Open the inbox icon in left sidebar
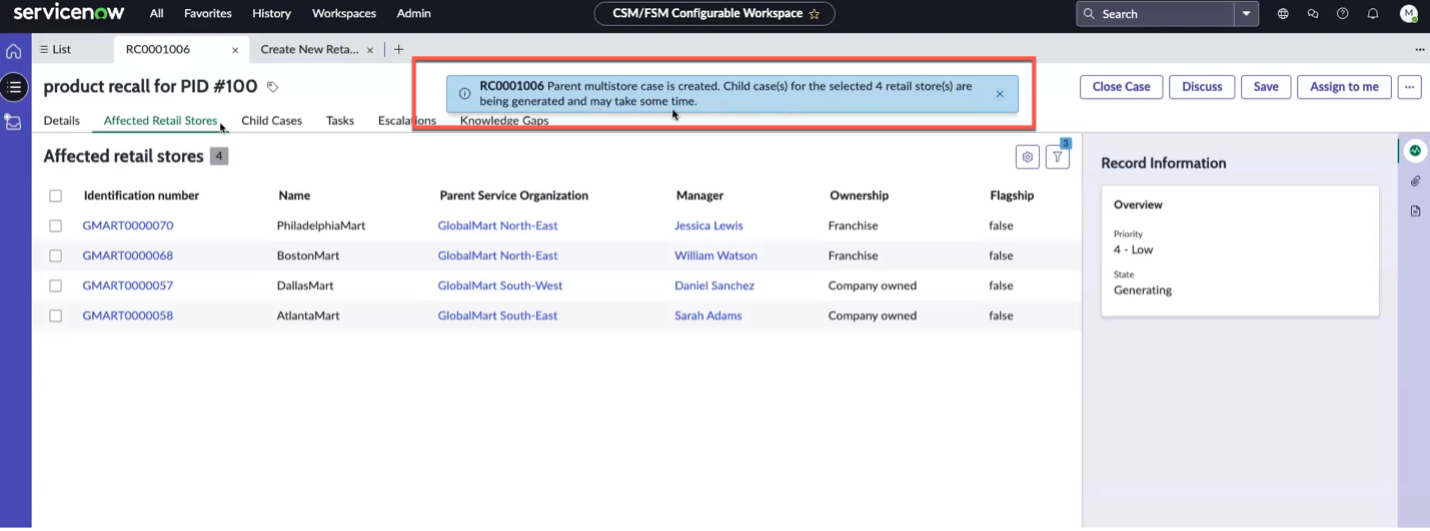Viewport: 1430px width, 531px height. point(14,122)
